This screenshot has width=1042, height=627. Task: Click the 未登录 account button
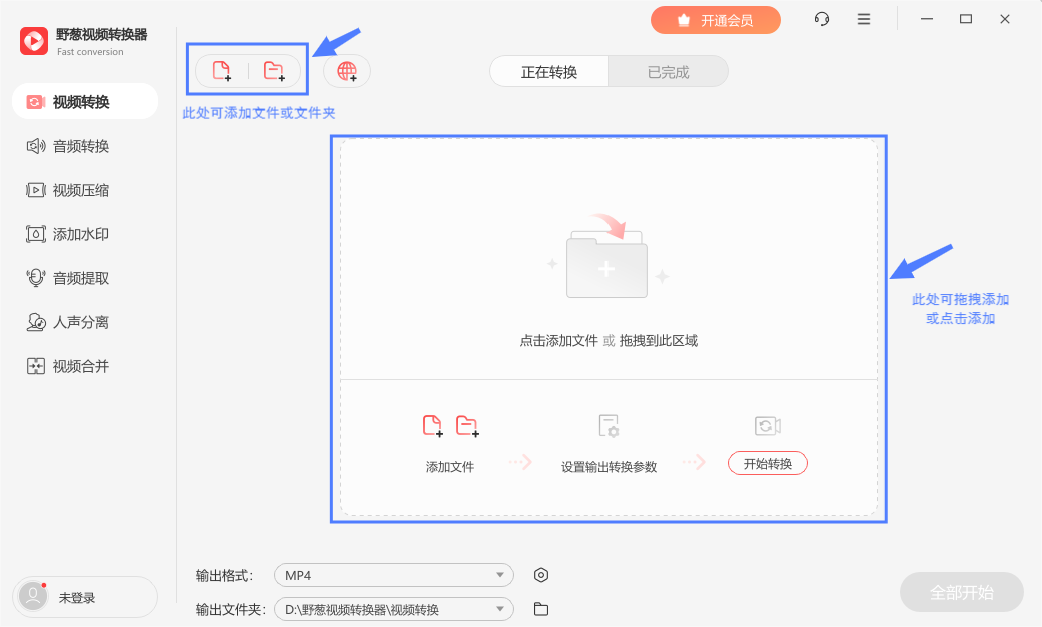[x=84, y=596]
